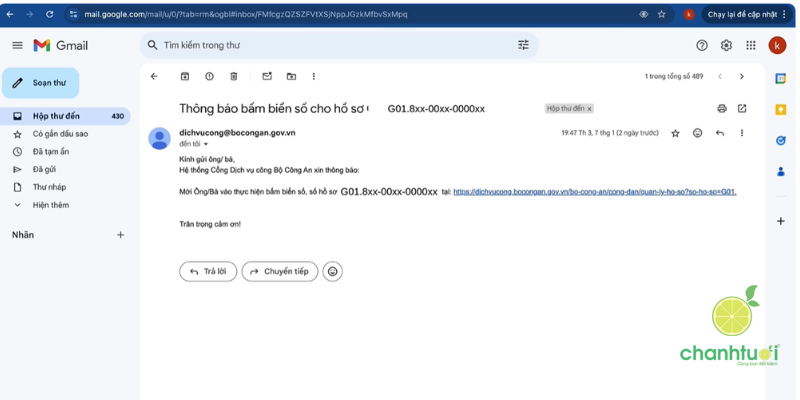Open the Hộp thư đến folder

click(56, 116)
